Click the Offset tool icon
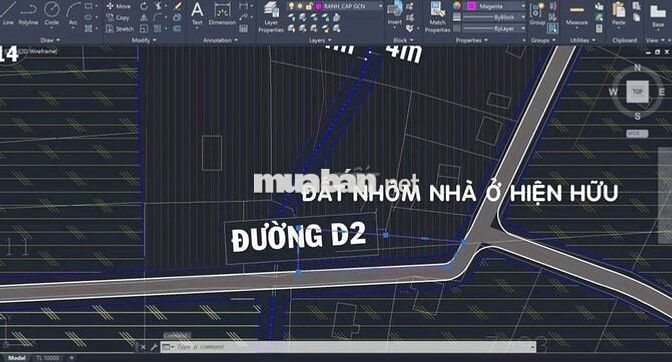 177,29
